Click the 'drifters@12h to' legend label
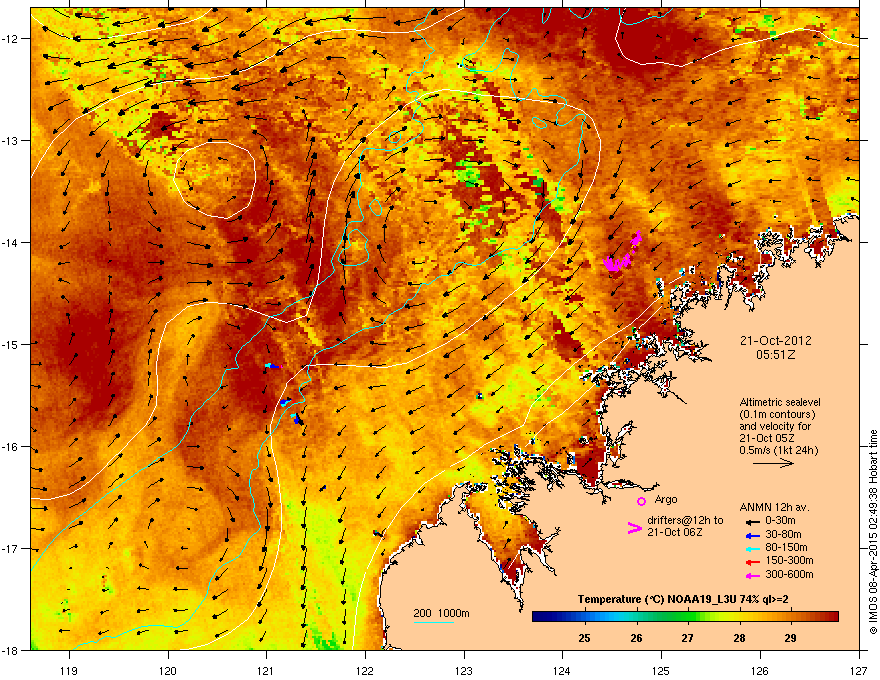This screenshot has height=680, width=880. (x=685, y=521)
